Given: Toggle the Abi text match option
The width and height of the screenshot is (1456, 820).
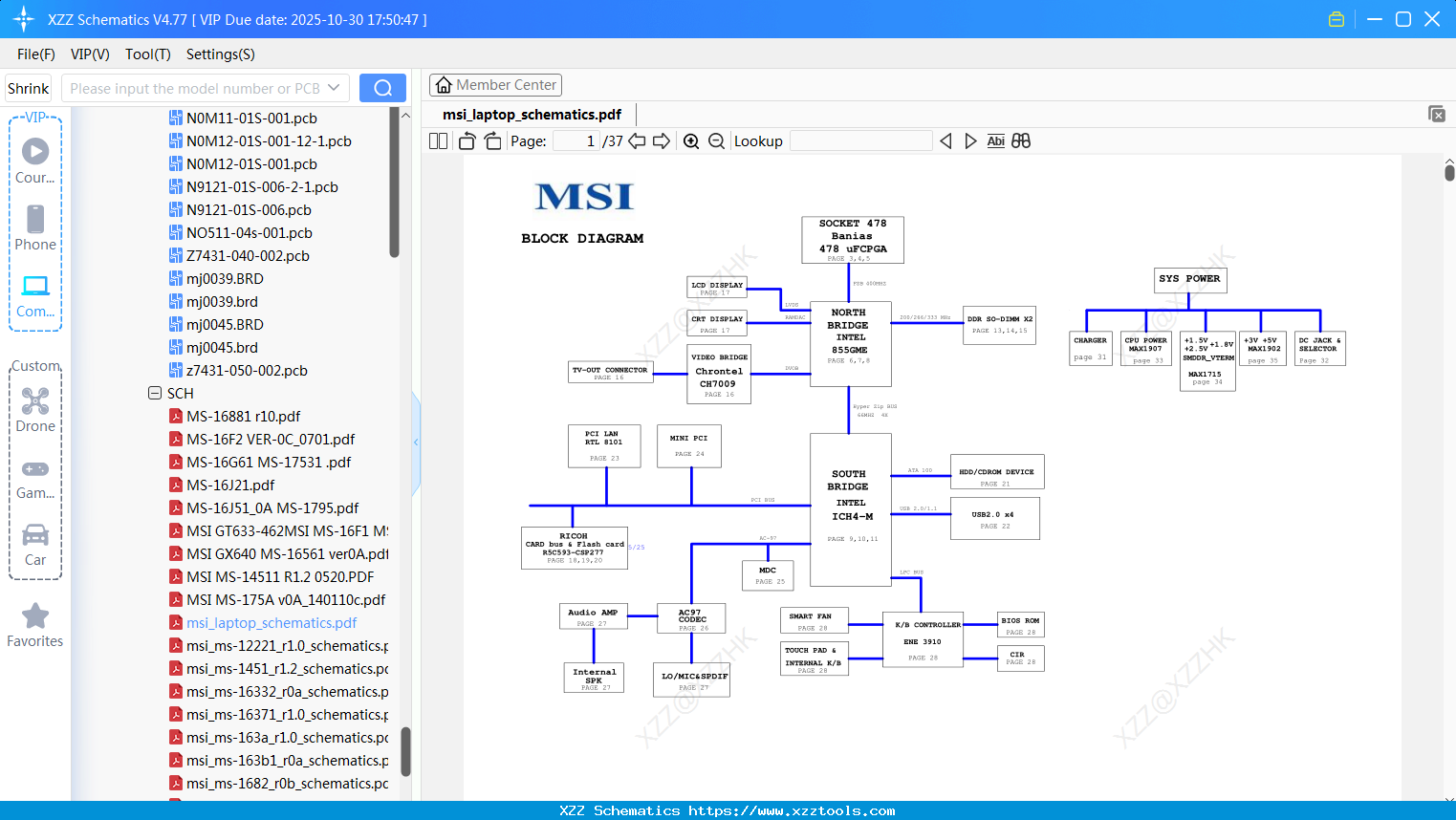Looking at the screenshot, I should [995, 141].
